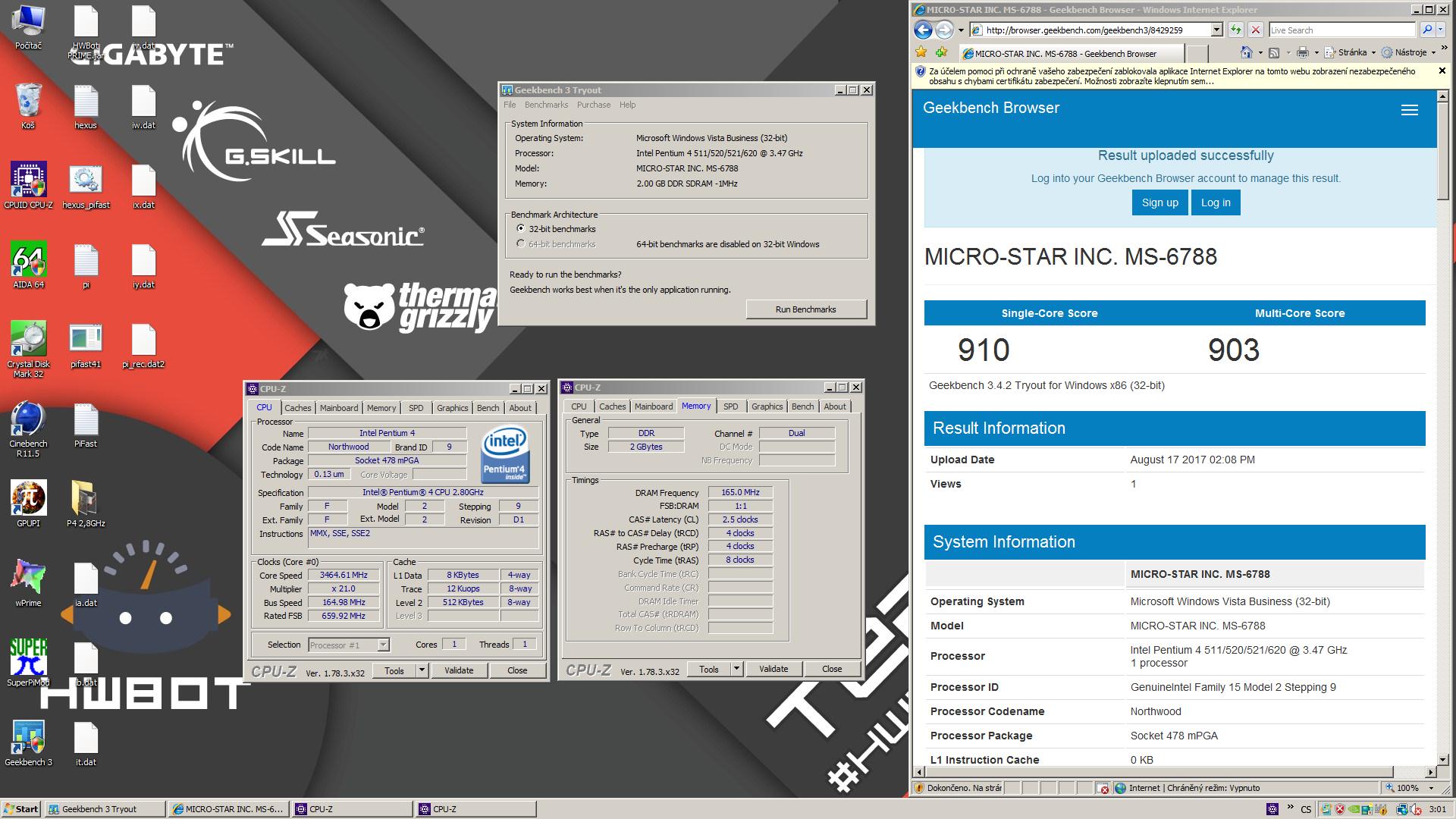
Task: Open the File menu in Geekbench
Action: [510, 105]
